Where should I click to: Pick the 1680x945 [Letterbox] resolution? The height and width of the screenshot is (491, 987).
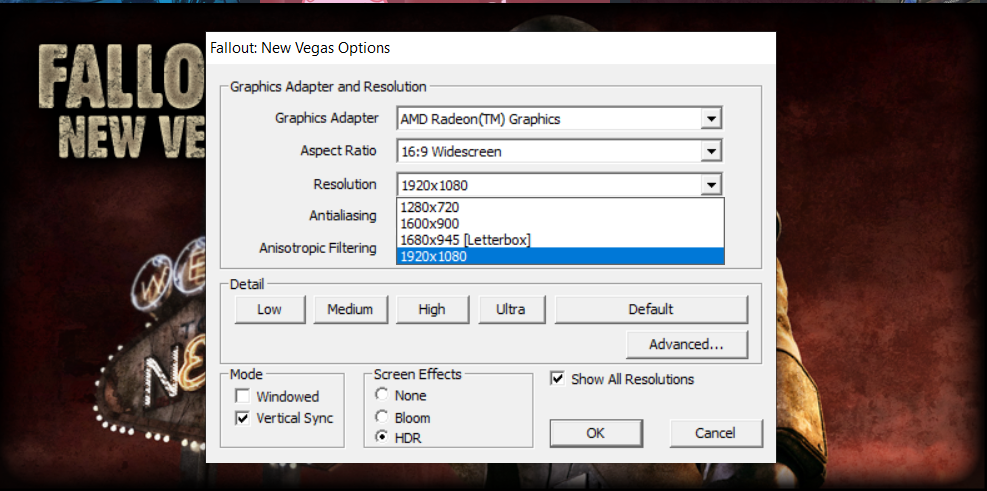tap(560, 240)
